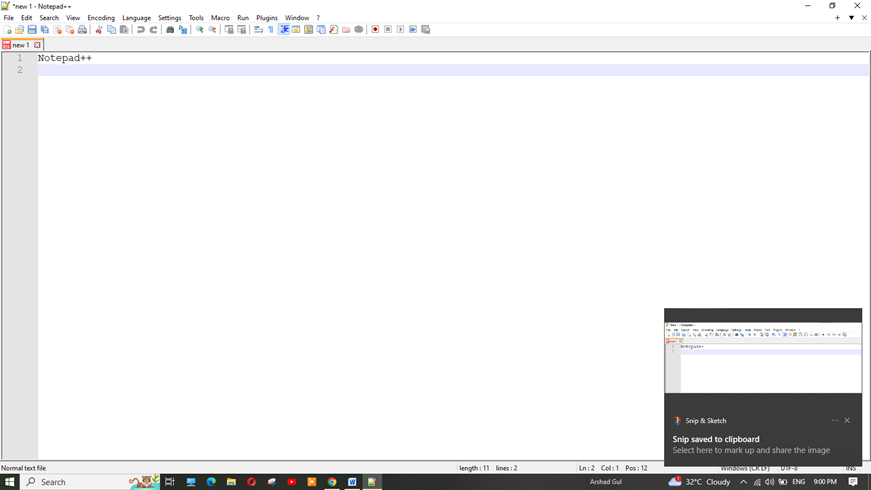Click the 'length : 11' status bar entry
Image resolution: width=871 pixels, height=490 pixels.
474,468
